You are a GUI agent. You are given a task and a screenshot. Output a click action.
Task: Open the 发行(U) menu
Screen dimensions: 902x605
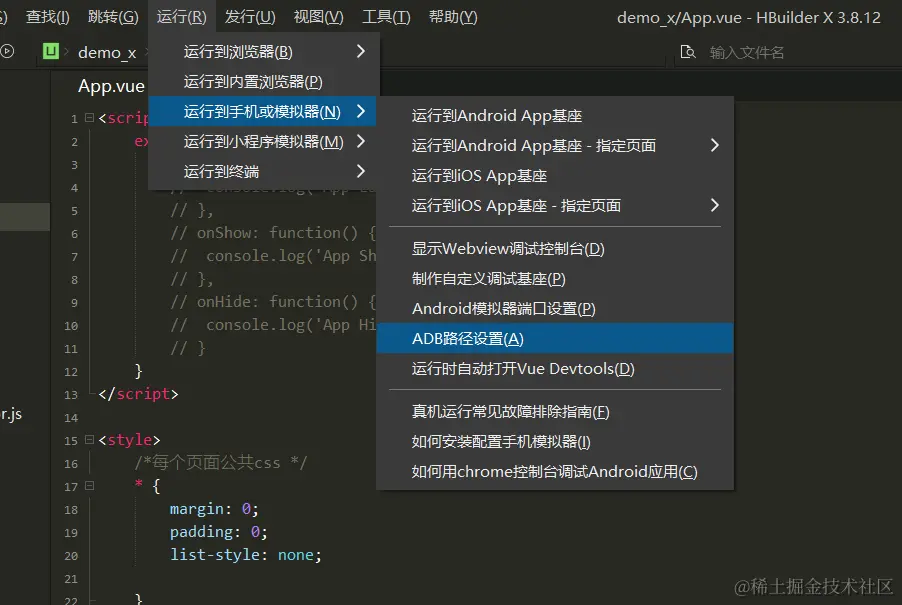coord(250,17)
